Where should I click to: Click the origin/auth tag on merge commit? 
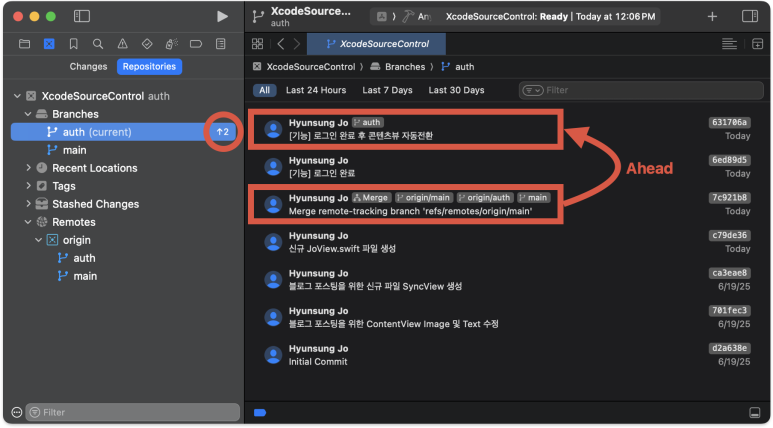485,198
